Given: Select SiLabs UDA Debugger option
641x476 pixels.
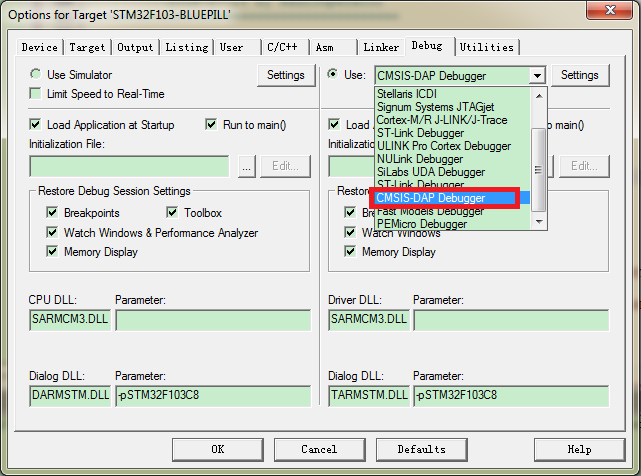Looking at the screenshot, I should [x=453, y=172].
